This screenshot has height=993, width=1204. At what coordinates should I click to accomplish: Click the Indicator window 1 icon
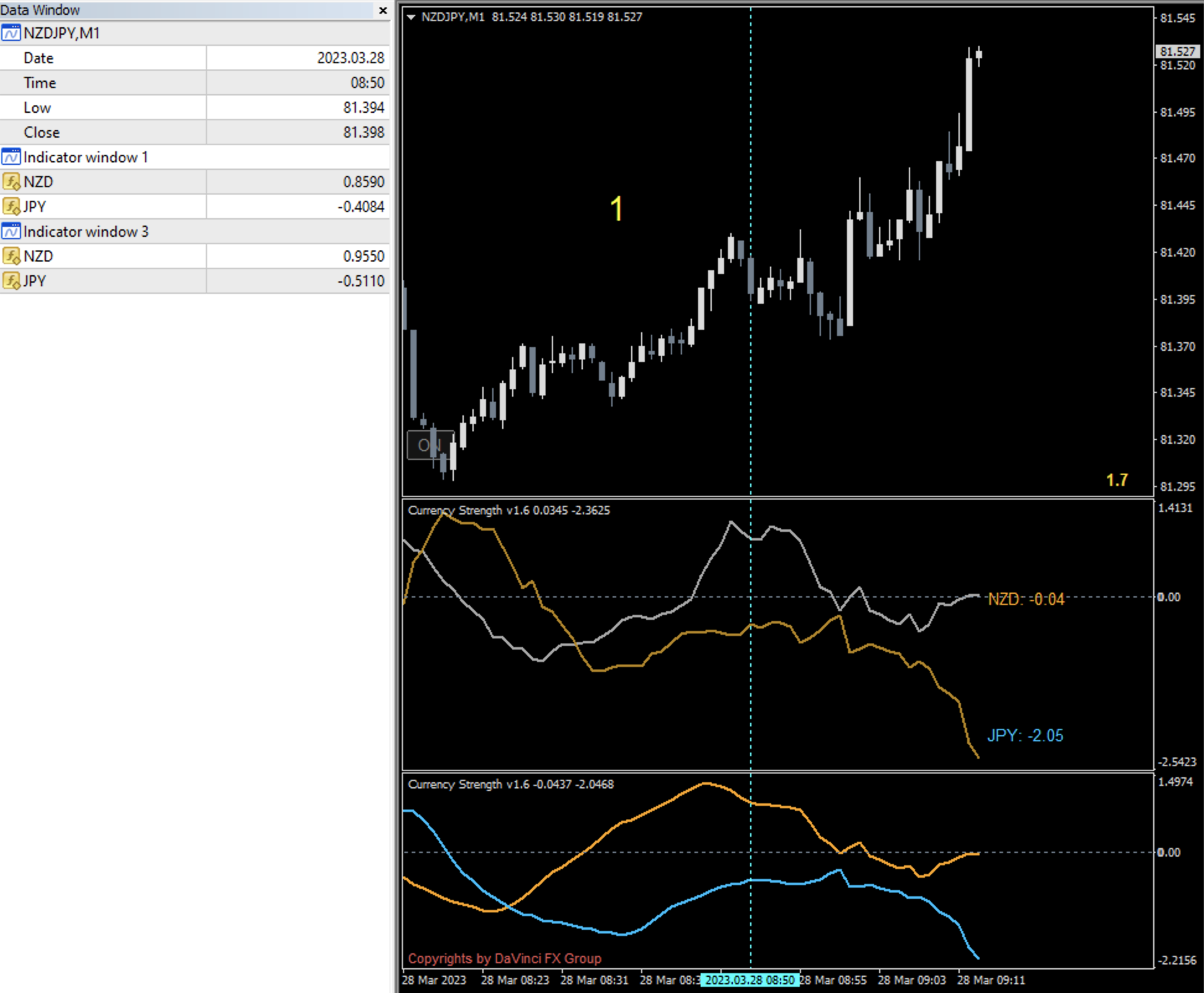point(11,157)
